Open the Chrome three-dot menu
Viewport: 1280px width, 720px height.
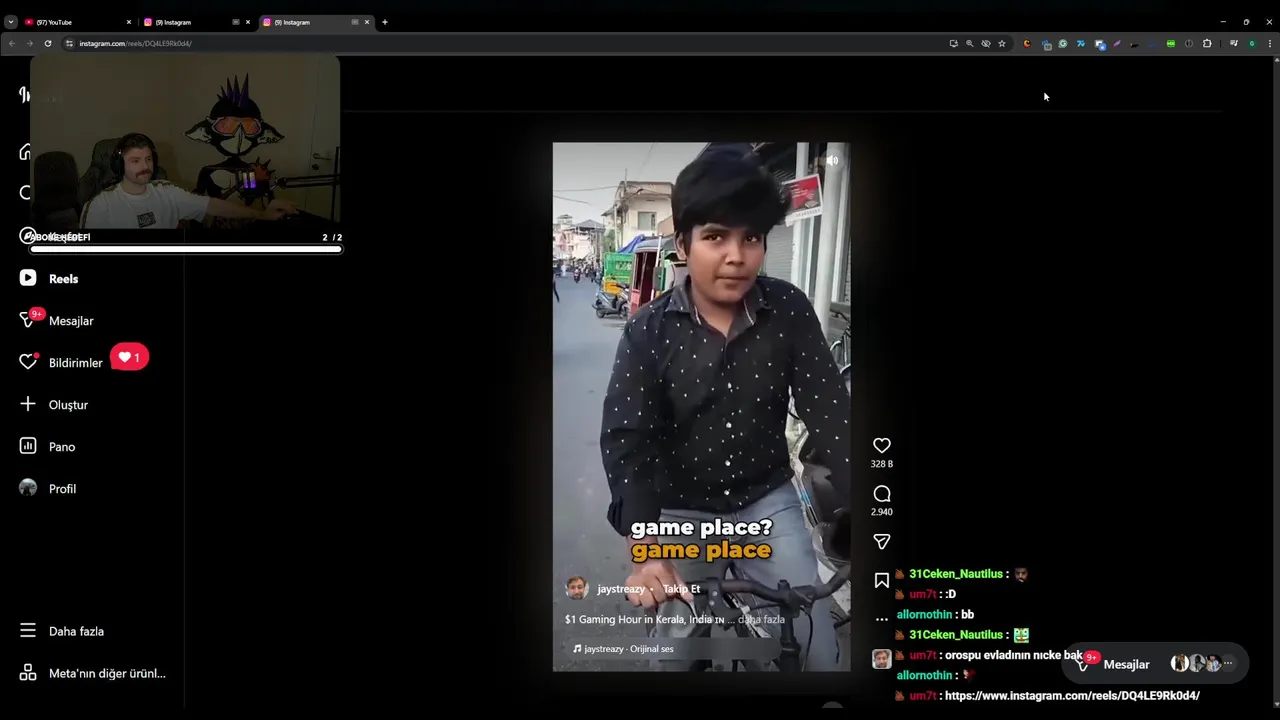1270,43
